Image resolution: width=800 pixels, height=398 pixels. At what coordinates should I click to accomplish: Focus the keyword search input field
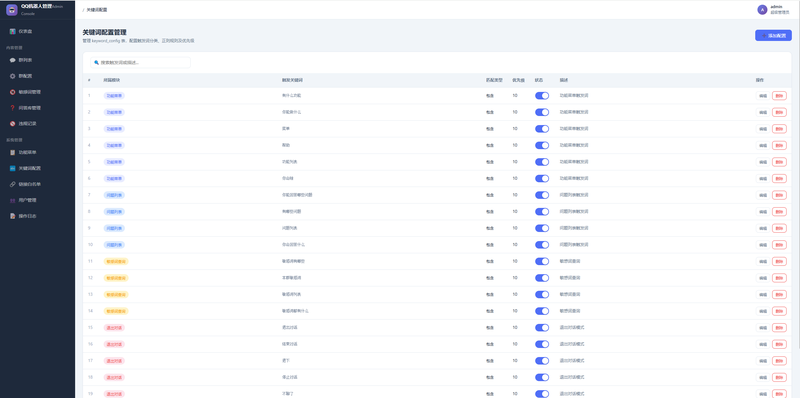click(x=140, y=63)
